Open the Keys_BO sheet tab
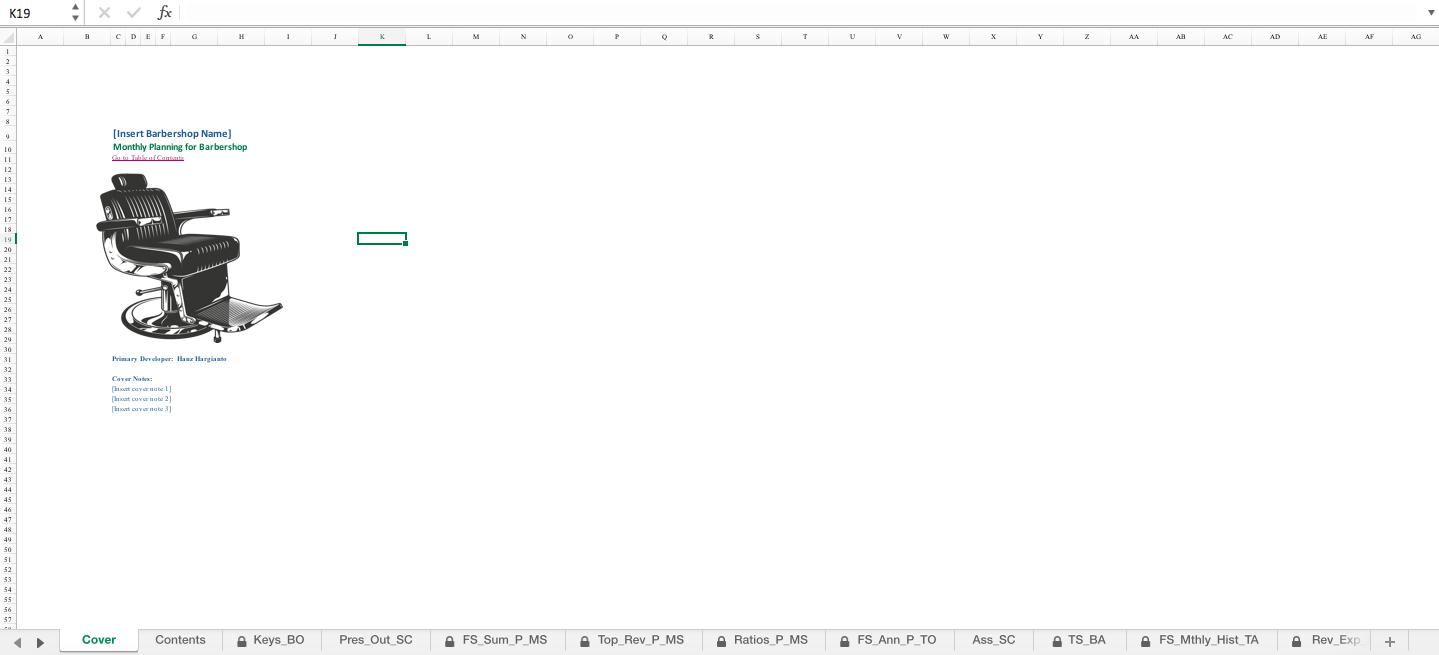This screenshot has width=1439, height=655. tap(270, 640)
